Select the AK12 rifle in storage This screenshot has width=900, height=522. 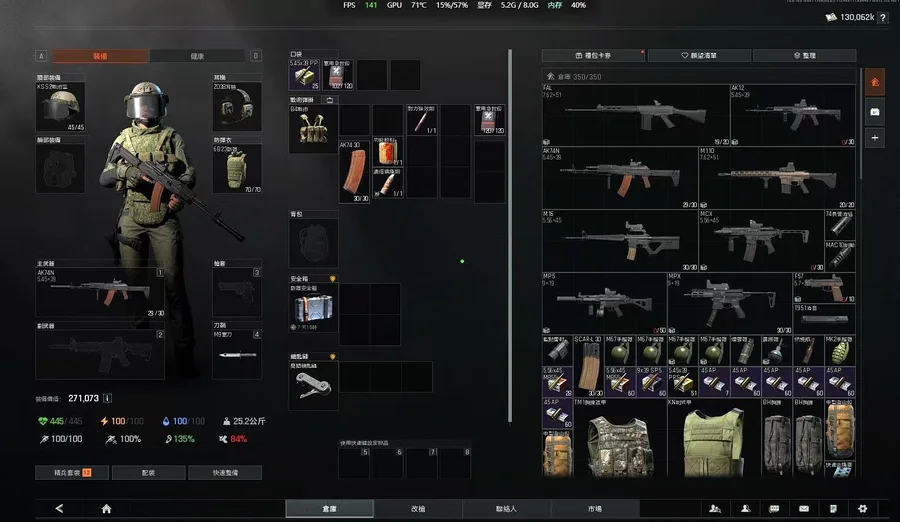[x=793, y=115]
